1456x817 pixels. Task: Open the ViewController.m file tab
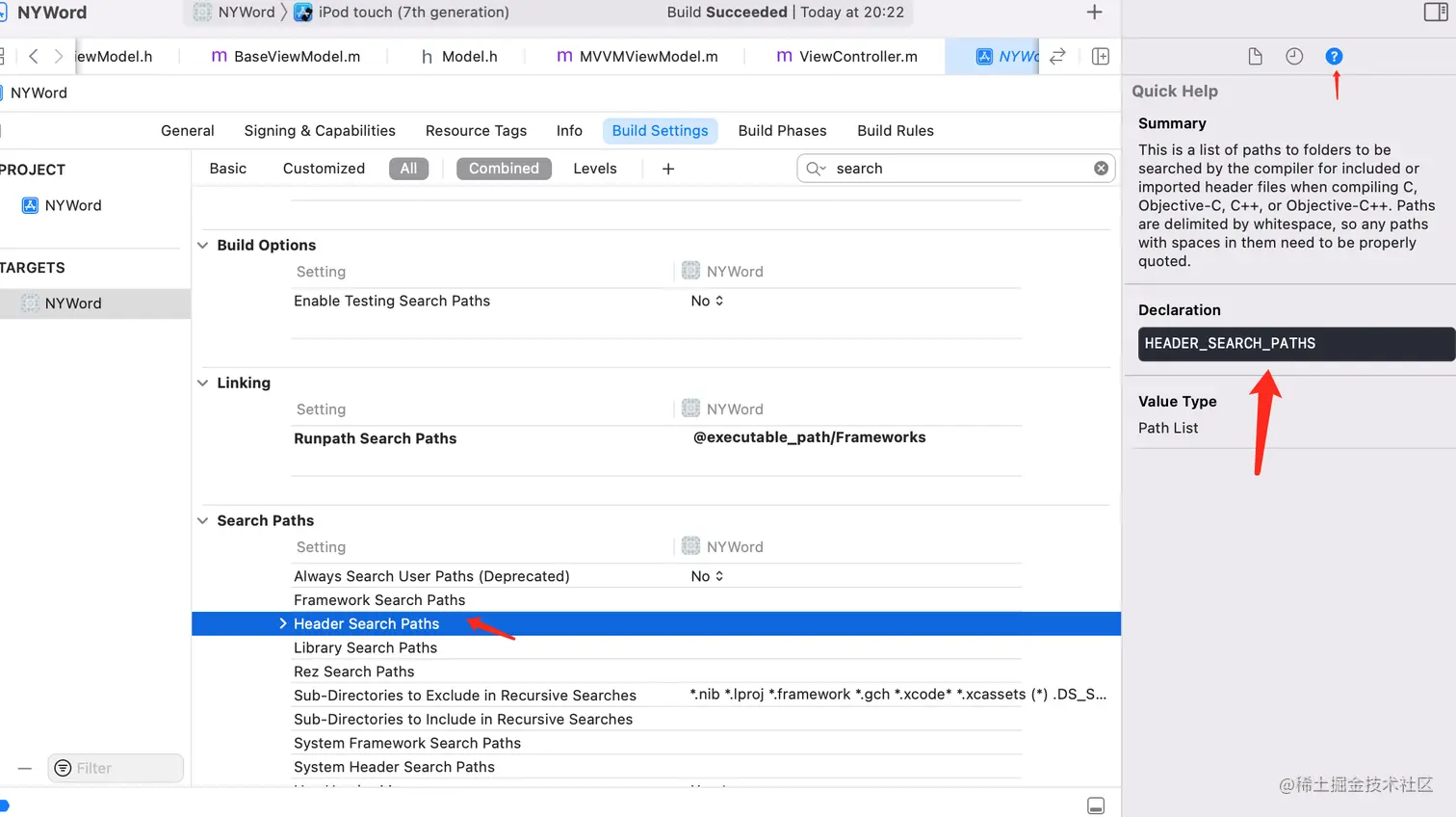(847, 57)
